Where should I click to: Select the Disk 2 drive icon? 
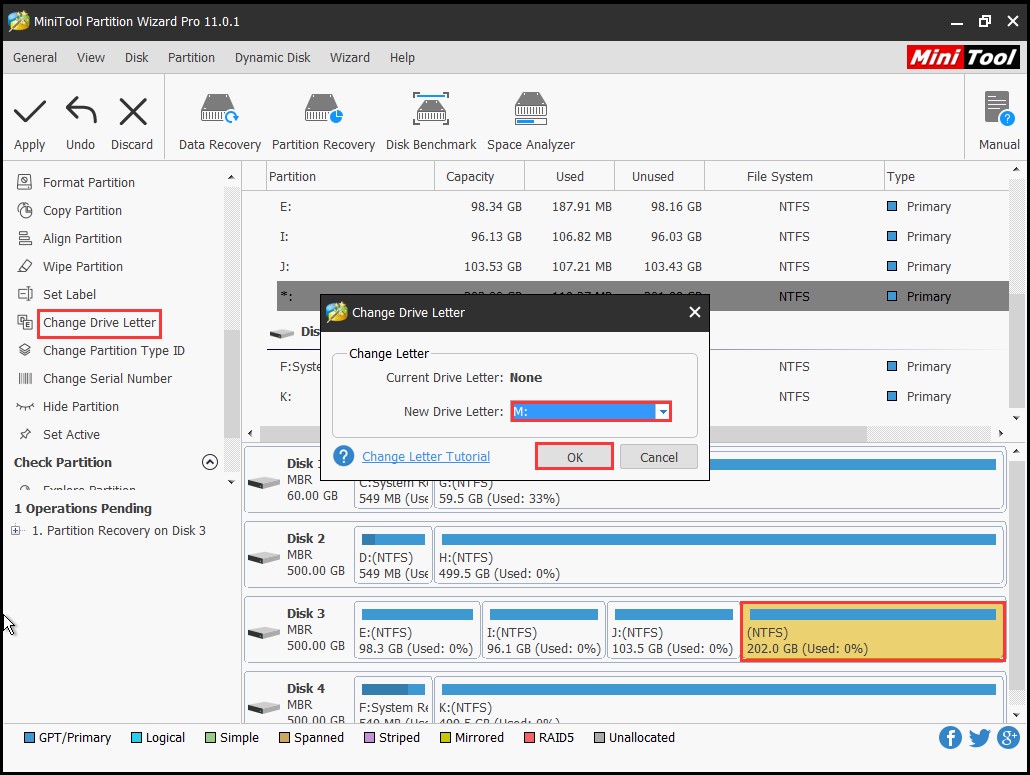pyautogui.click(x=263, y=558)
